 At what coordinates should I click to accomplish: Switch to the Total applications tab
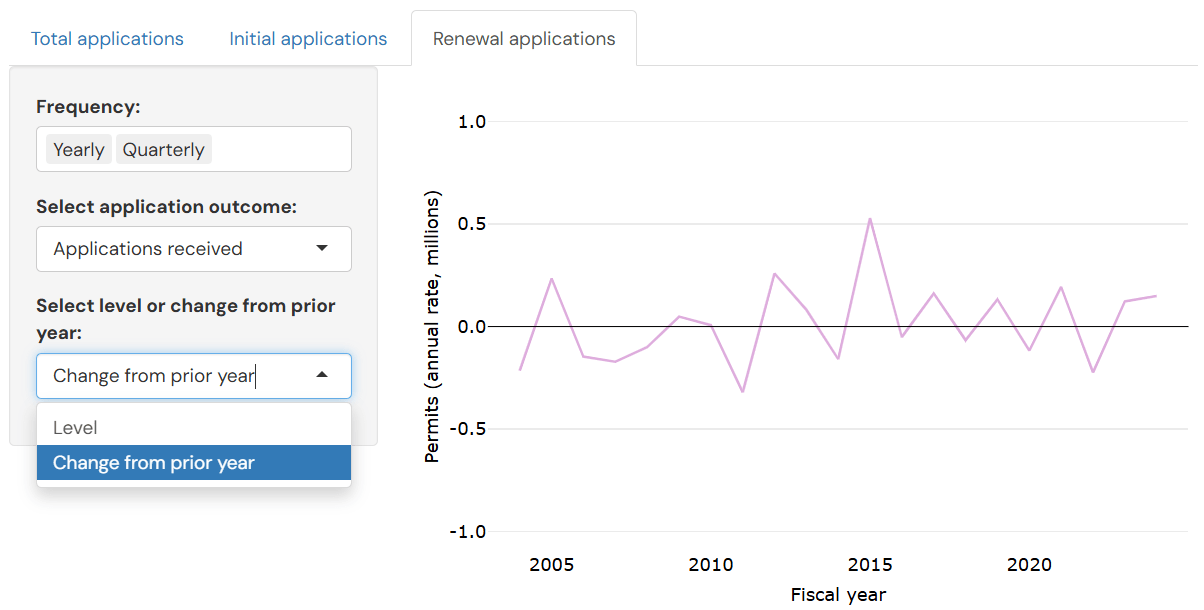click(x=107, y=39)
